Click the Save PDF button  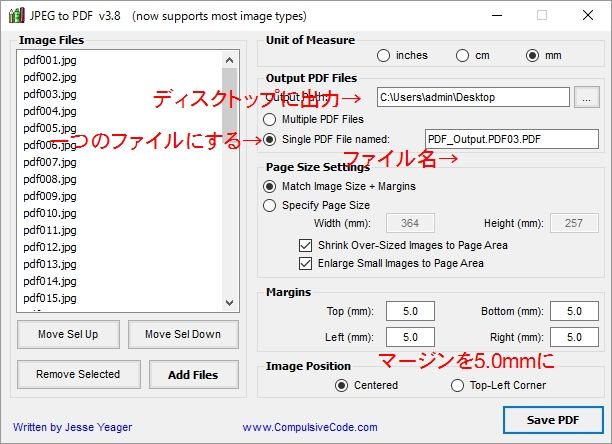pyautogui.click(x=552, y=419)
